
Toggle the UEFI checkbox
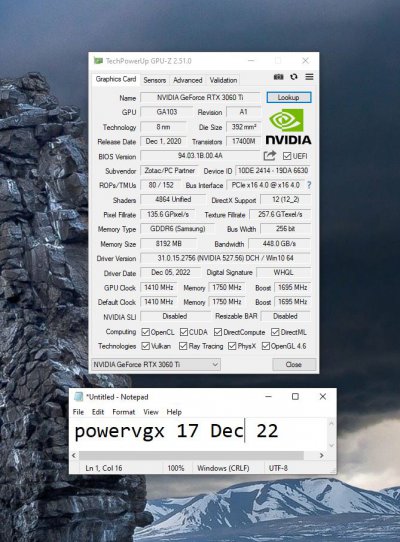coord(287,156)
